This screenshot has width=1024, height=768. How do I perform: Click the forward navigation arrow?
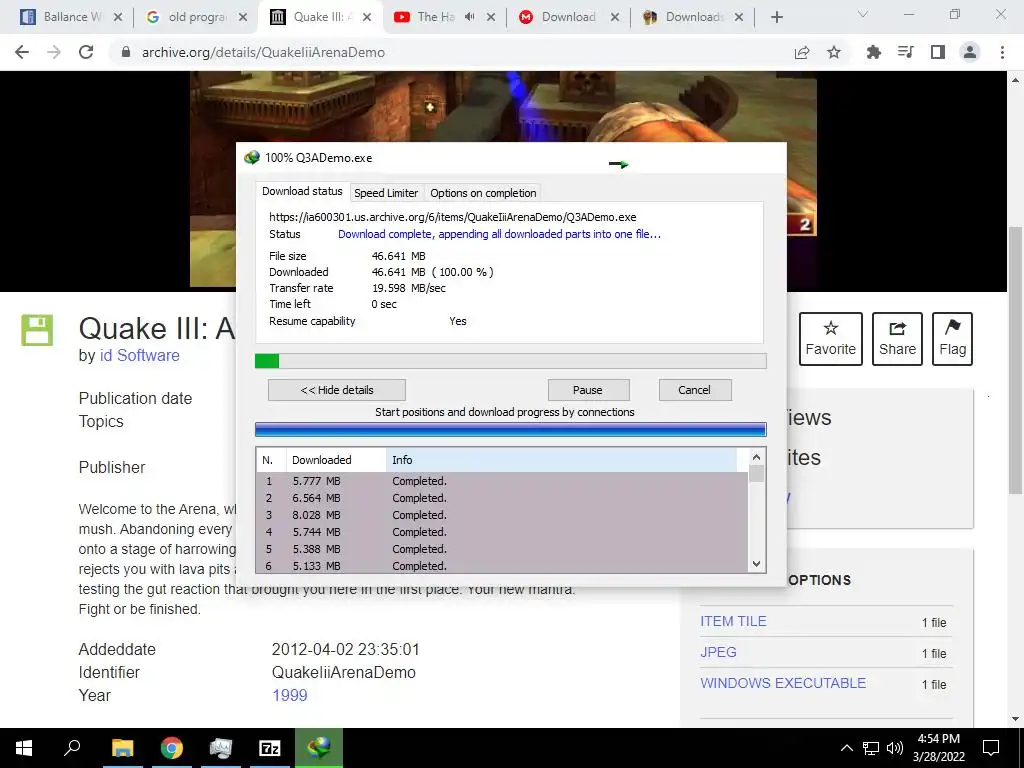(54, 52)
